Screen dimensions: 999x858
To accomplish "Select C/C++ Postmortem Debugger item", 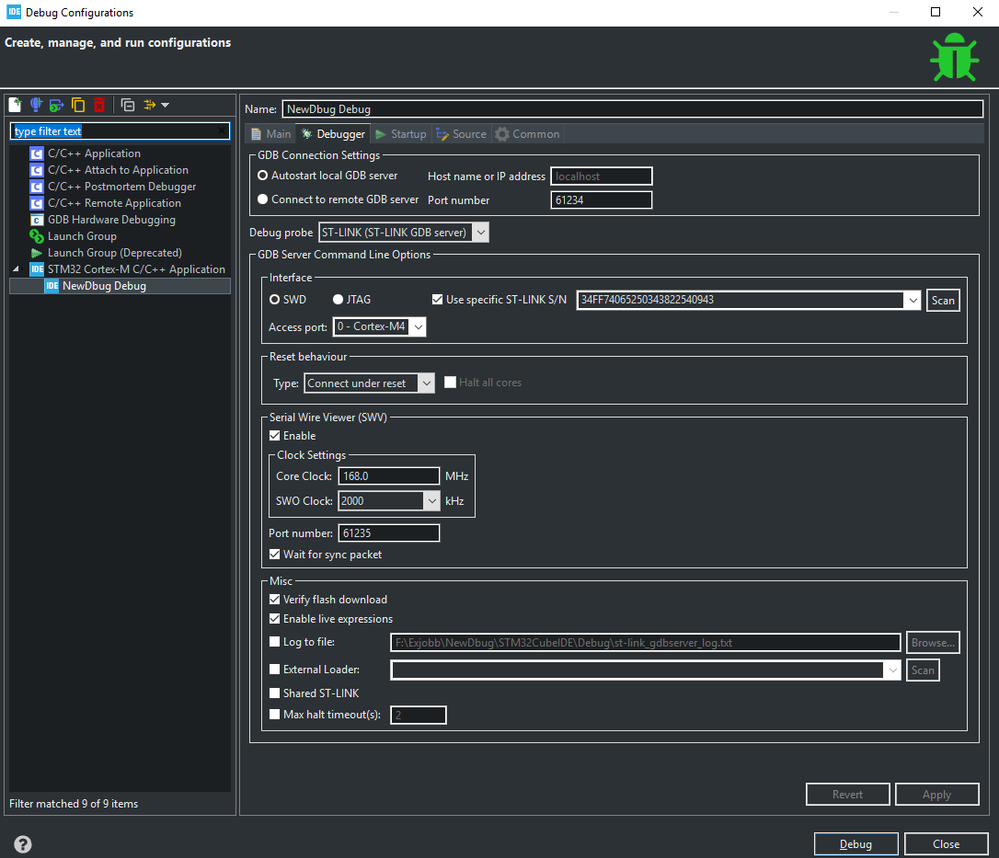I will (x=122, y=187).
